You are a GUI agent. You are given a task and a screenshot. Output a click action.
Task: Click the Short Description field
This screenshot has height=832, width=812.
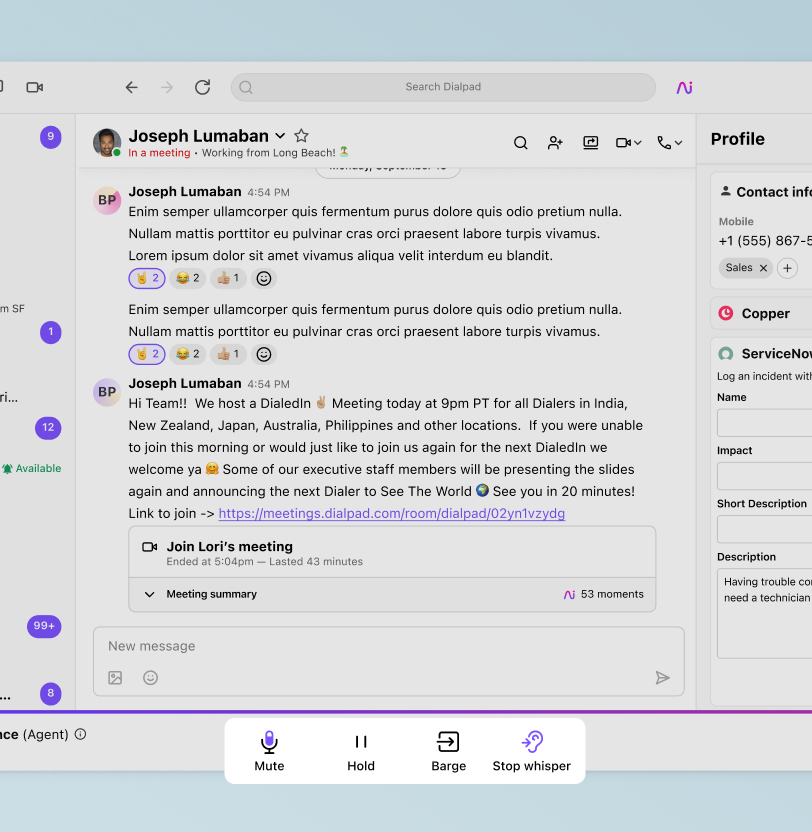(764, 529)
